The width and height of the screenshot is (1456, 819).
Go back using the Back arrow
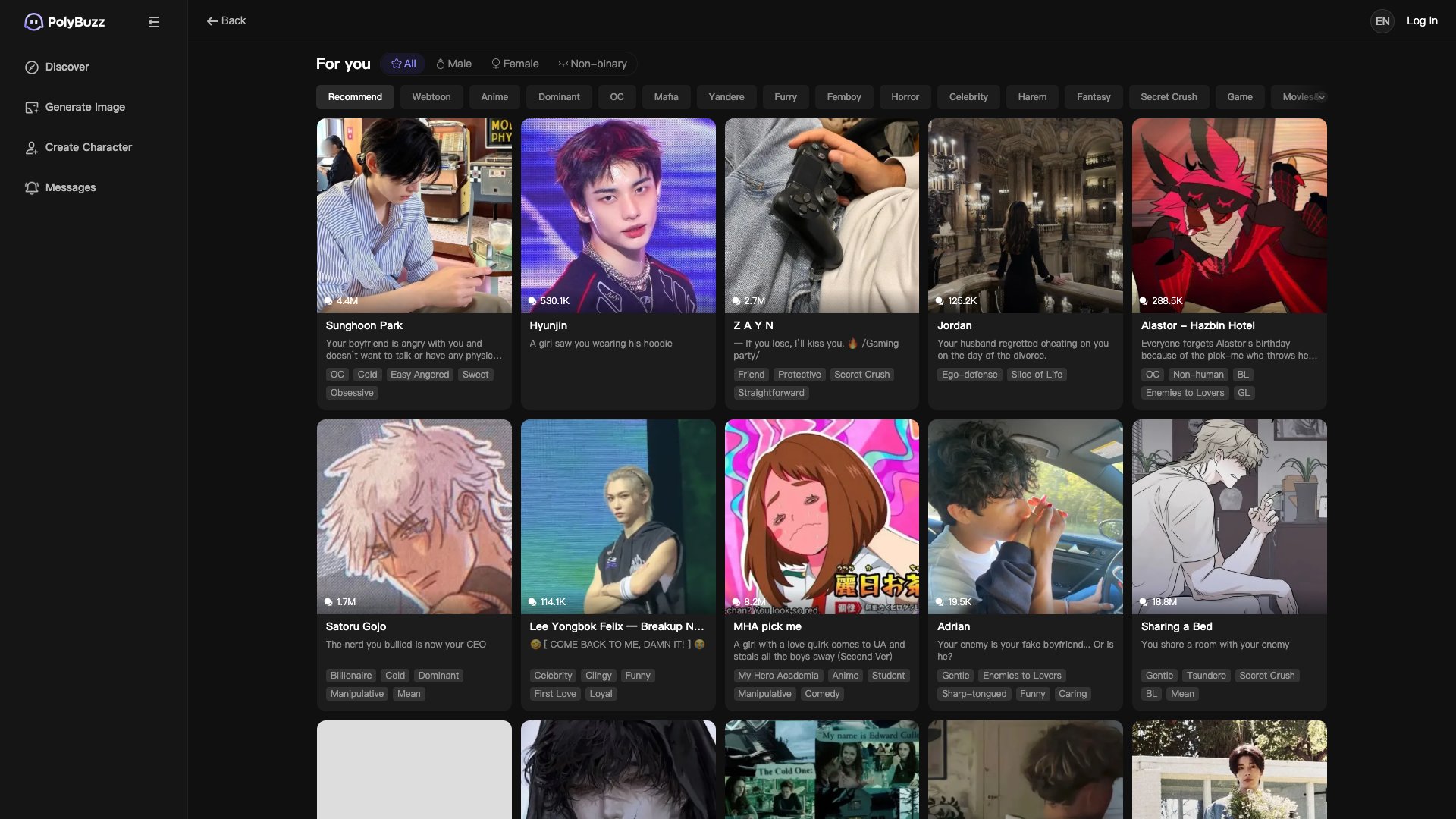pos(226,21)
